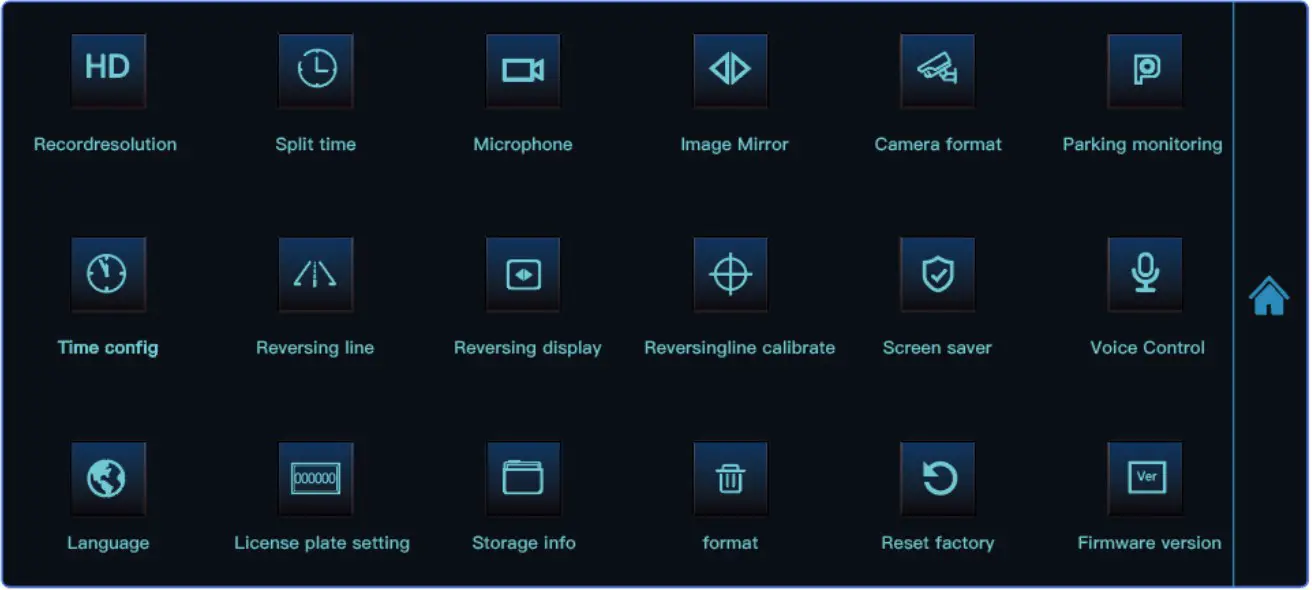Select the Split time option
1312x590 pixels.
[316, 70]
